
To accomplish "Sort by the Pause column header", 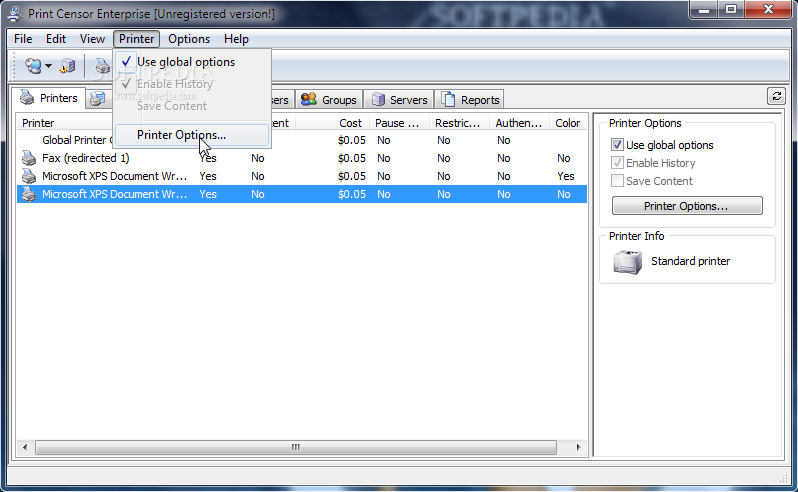I will (x=398, y=123).
